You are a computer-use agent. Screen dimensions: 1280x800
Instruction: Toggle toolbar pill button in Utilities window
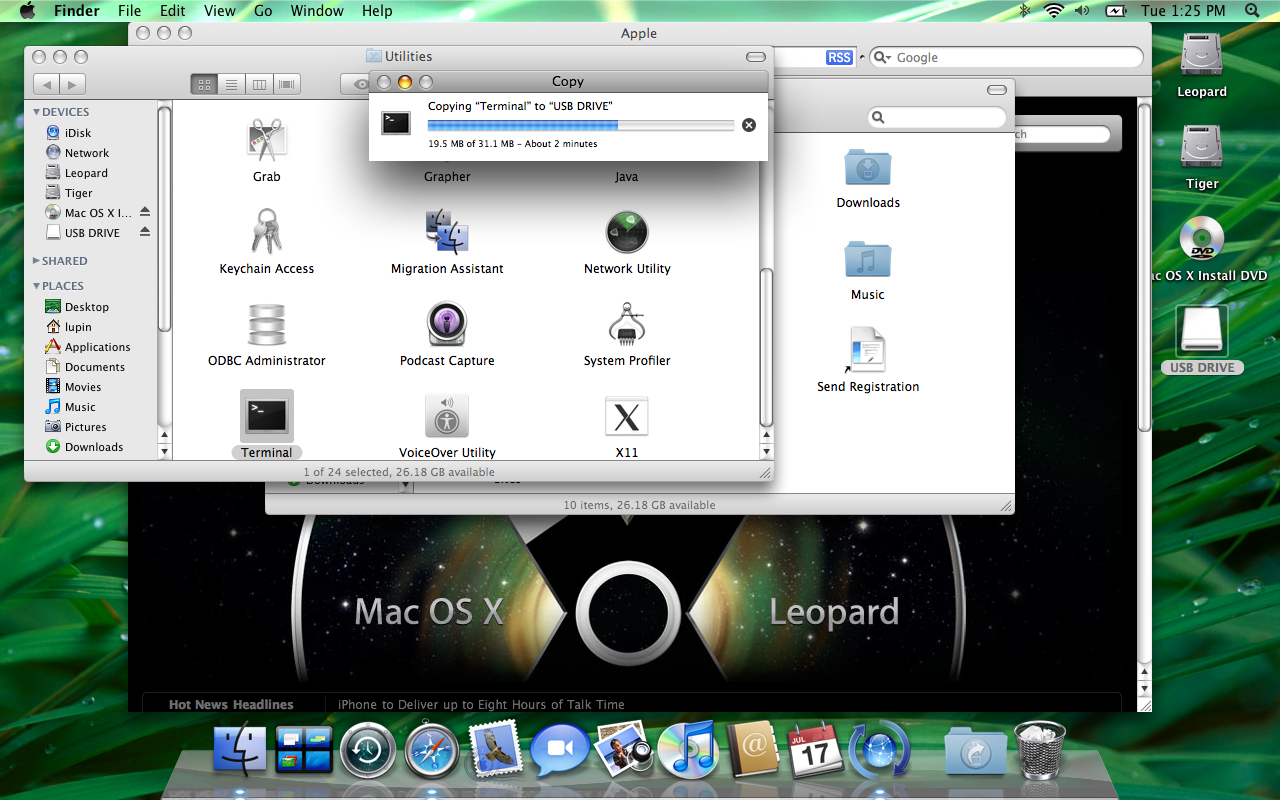(x=756, y=57)
